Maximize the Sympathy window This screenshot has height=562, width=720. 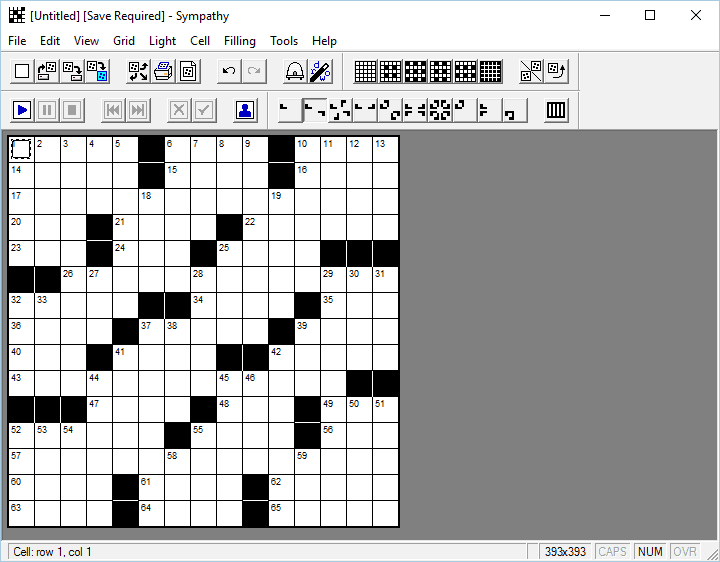tap(650, 15)
